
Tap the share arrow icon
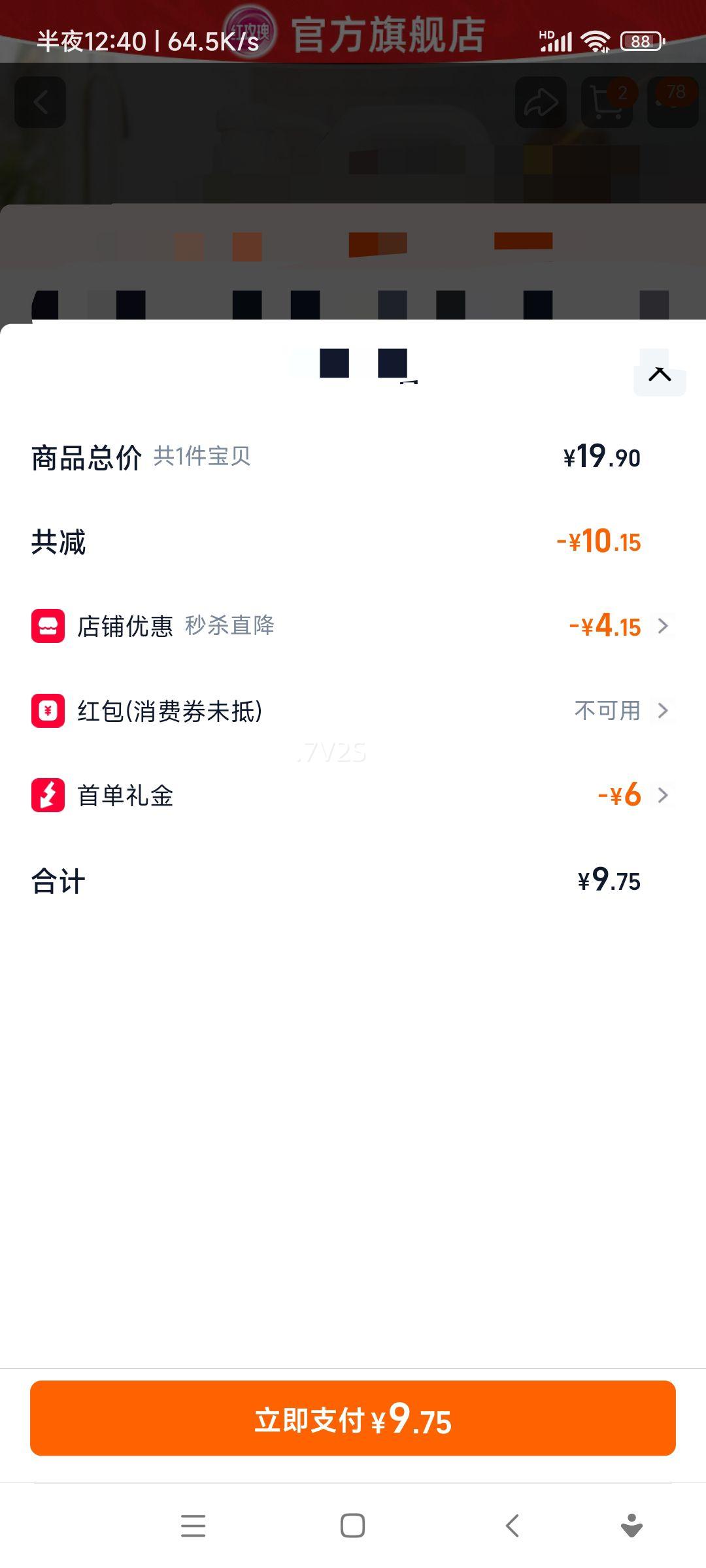(541, 102)
